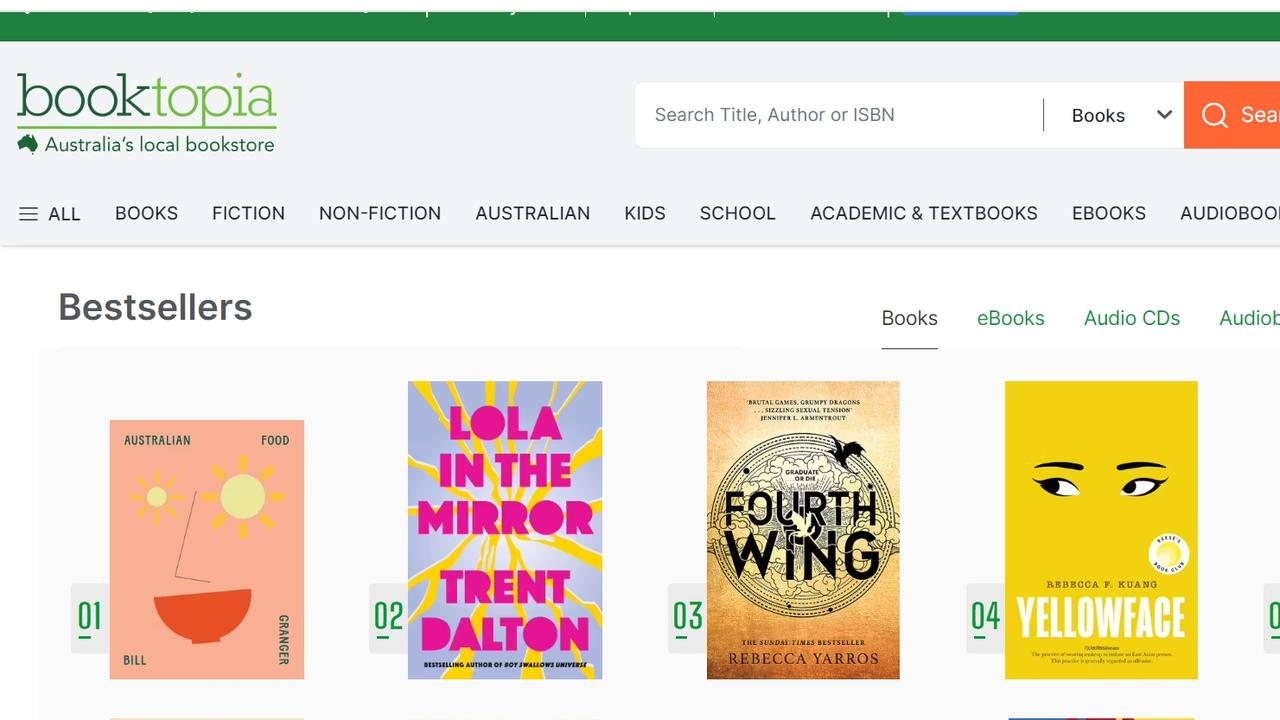Viewport: 1280px width, 720px height.
Task: Click the Bestsellers heading
Action: click(x=155, y=307)
